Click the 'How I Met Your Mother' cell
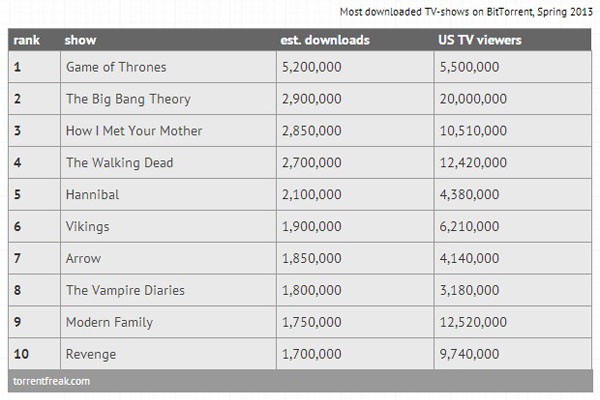The height and width of the screenshot is (400, 600). pos(134,131)
